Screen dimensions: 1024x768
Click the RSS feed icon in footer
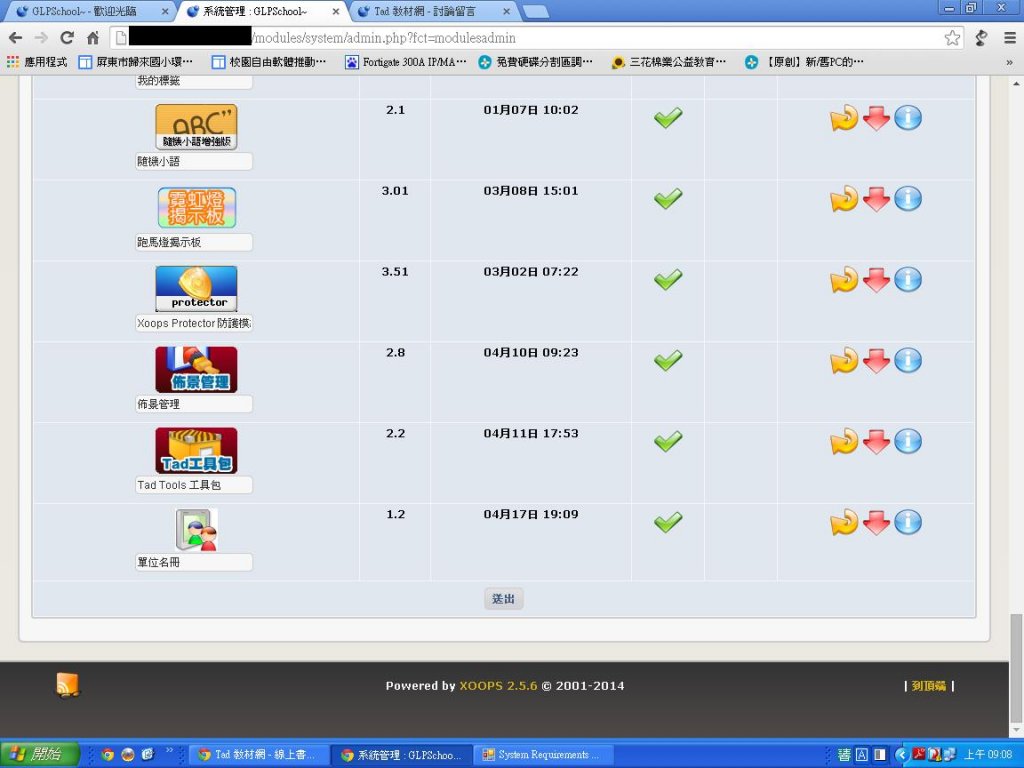click(x=67, y=685)
